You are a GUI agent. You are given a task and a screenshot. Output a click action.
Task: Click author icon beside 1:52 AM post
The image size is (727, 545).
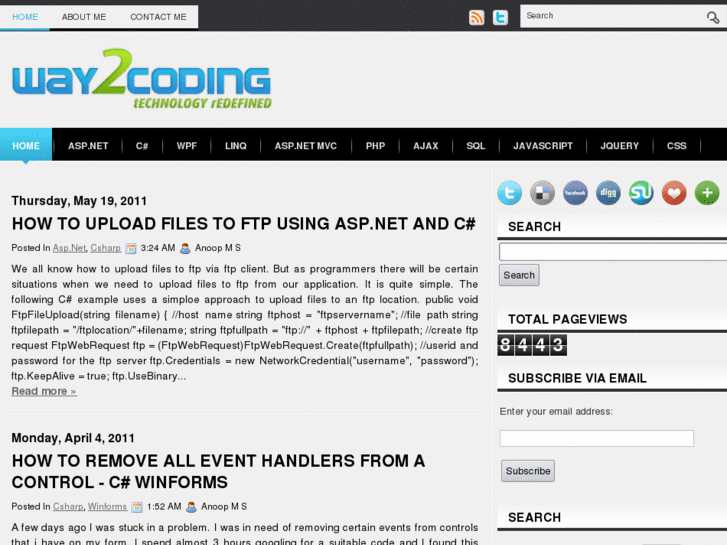click(x=191, y=507)
